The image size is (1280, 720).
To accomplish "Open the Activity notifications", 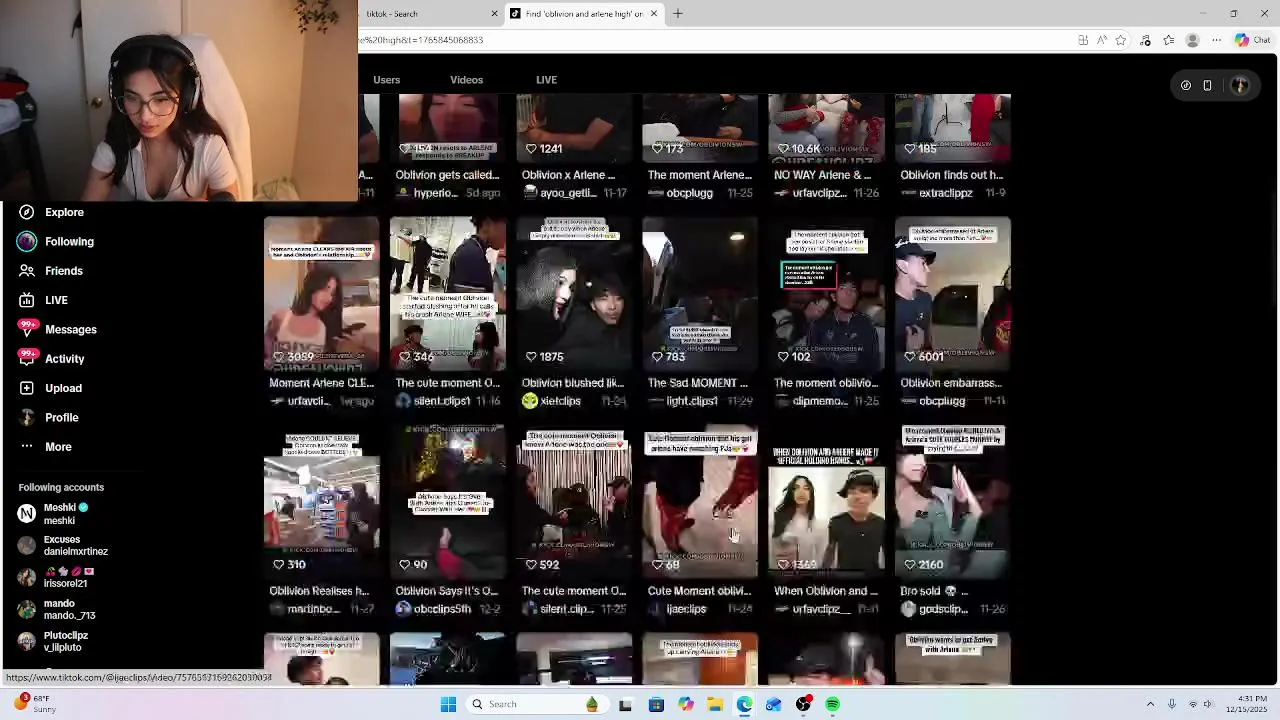I will (51, 359).
